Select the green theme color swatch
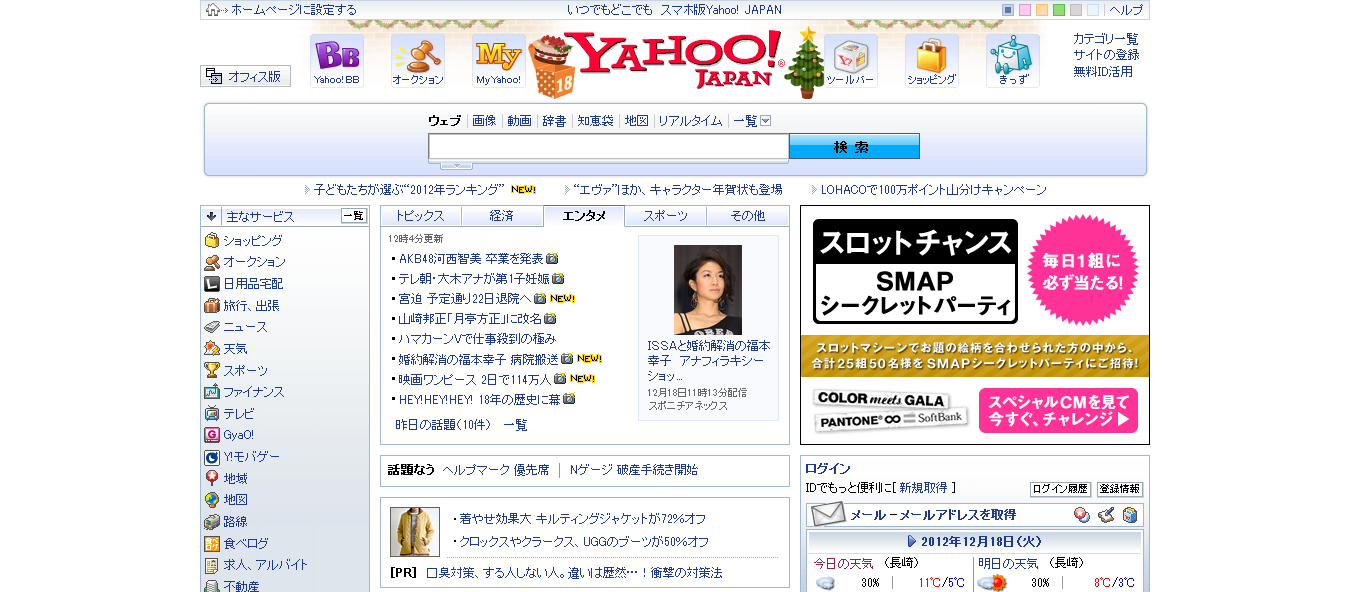 click(x=1059, y=10)
